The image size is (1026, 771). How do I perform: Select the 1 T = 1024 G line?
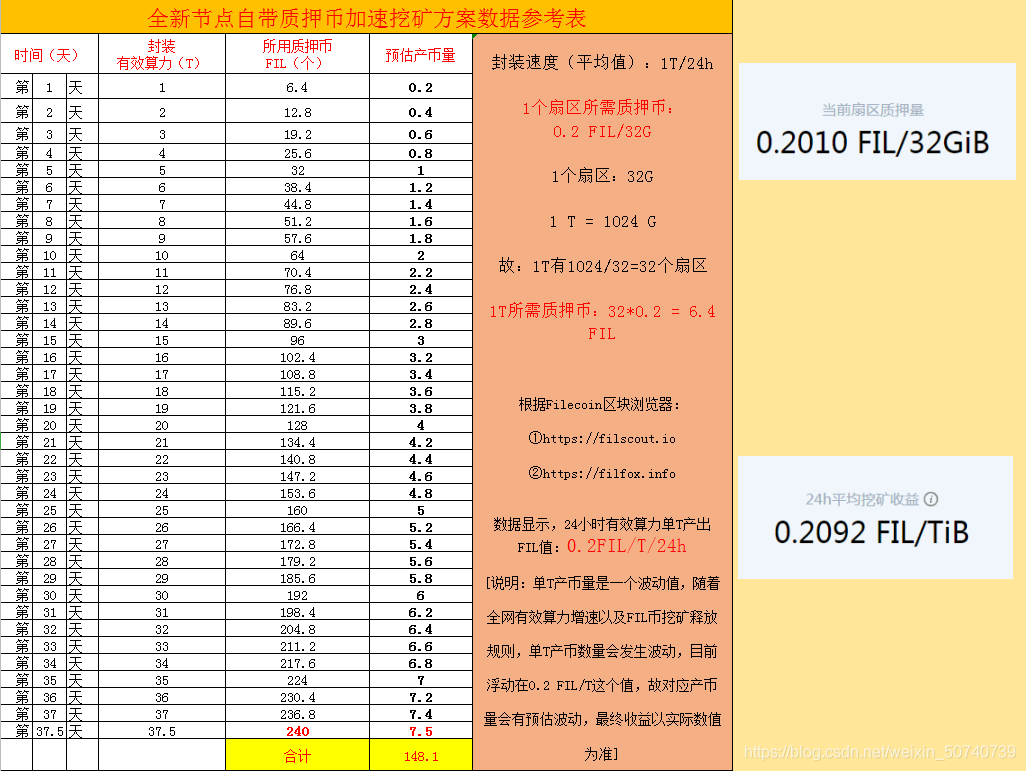pos(602,222)
